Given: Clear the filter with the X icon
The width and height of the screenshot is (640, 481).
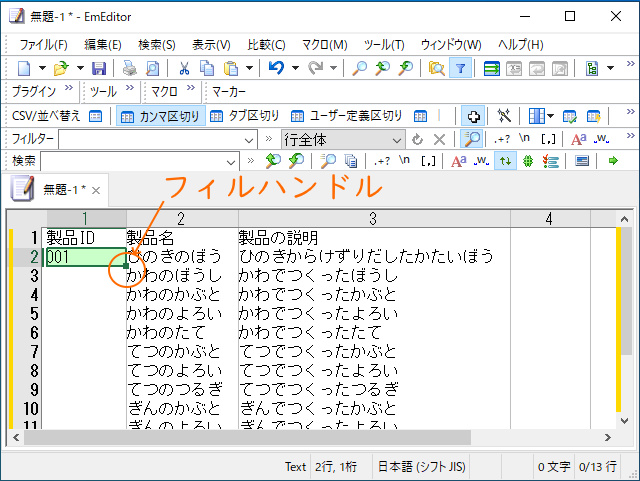Looking at the screenshot, I should [439, 140].
